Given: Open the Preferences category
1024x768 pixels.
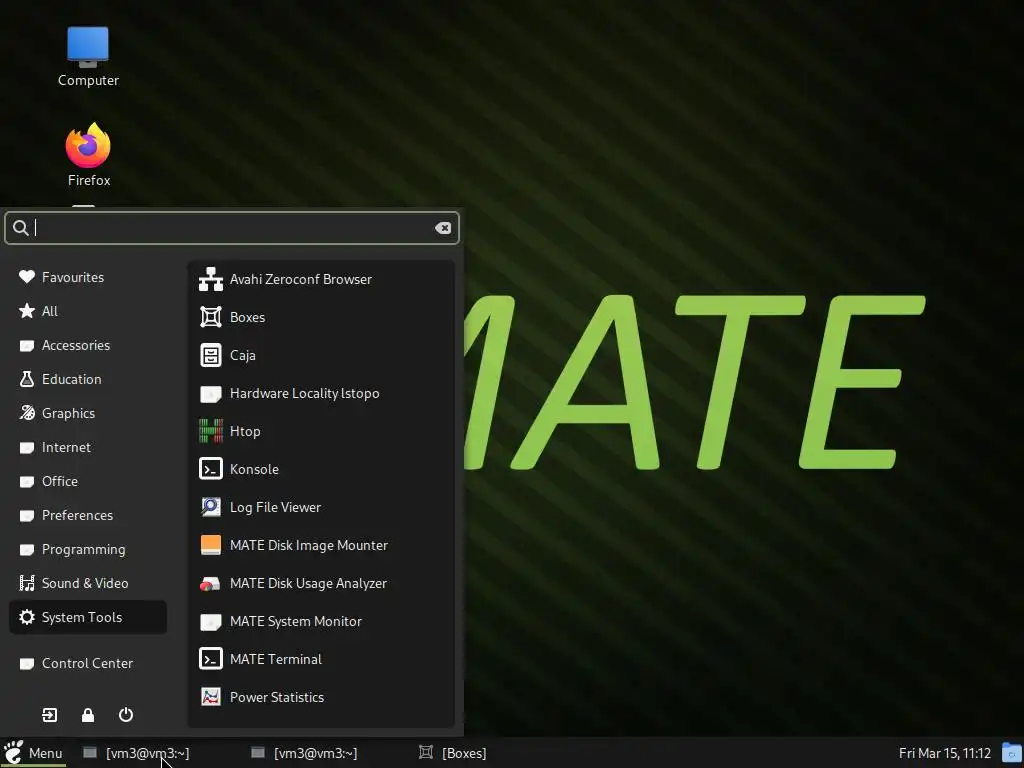Looking at the screenshot, I should click(x=88, y=515).
